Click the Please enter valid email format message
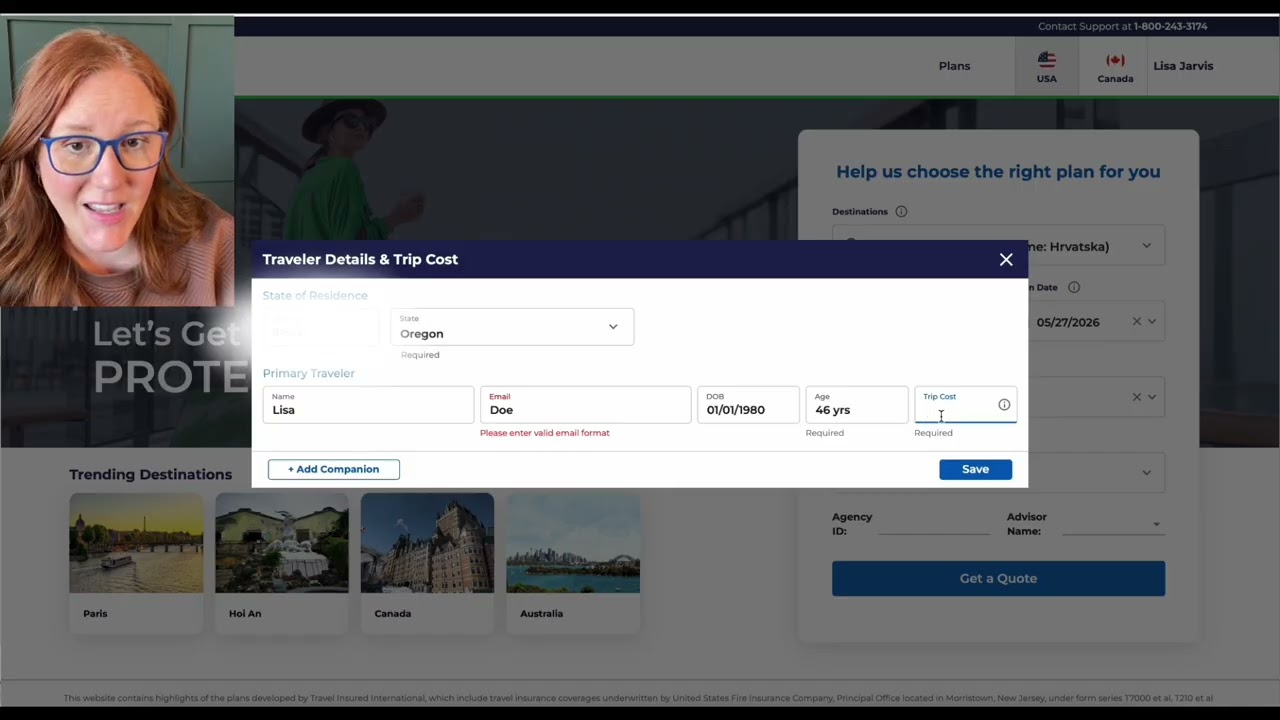Image resolution: width=1280 pixels, height=720 pixels. (x=545, y=433)
